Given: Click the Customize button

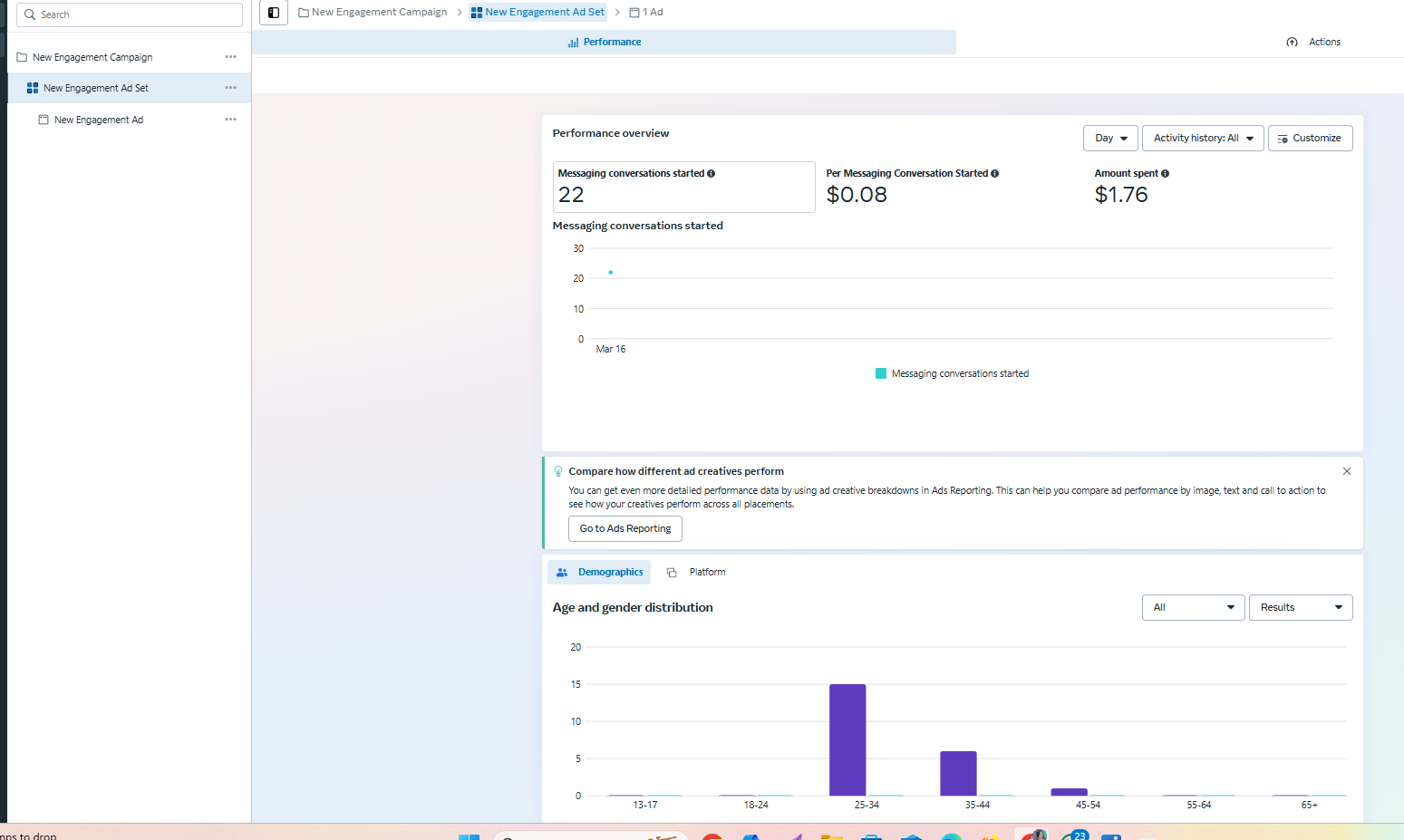Looking at the screenshot, I should [x=1310, y=139].
